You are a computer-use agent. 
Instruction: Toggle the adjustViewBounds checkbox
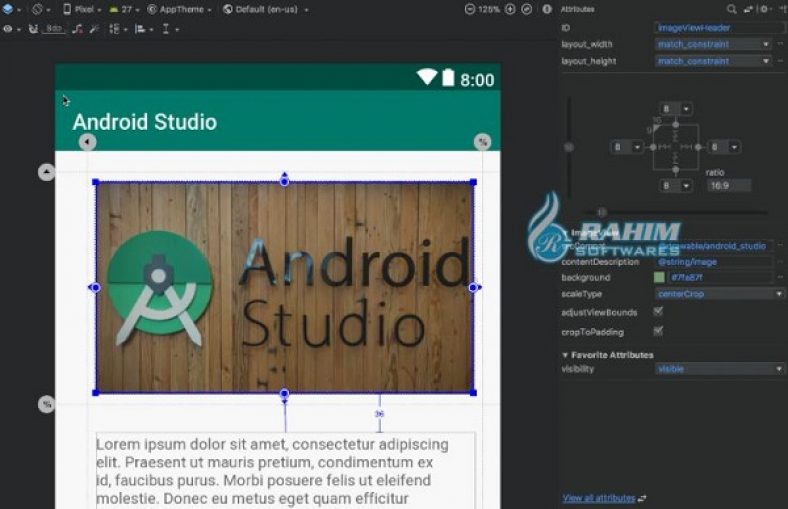pyautogui.click(x=658, y=312)
